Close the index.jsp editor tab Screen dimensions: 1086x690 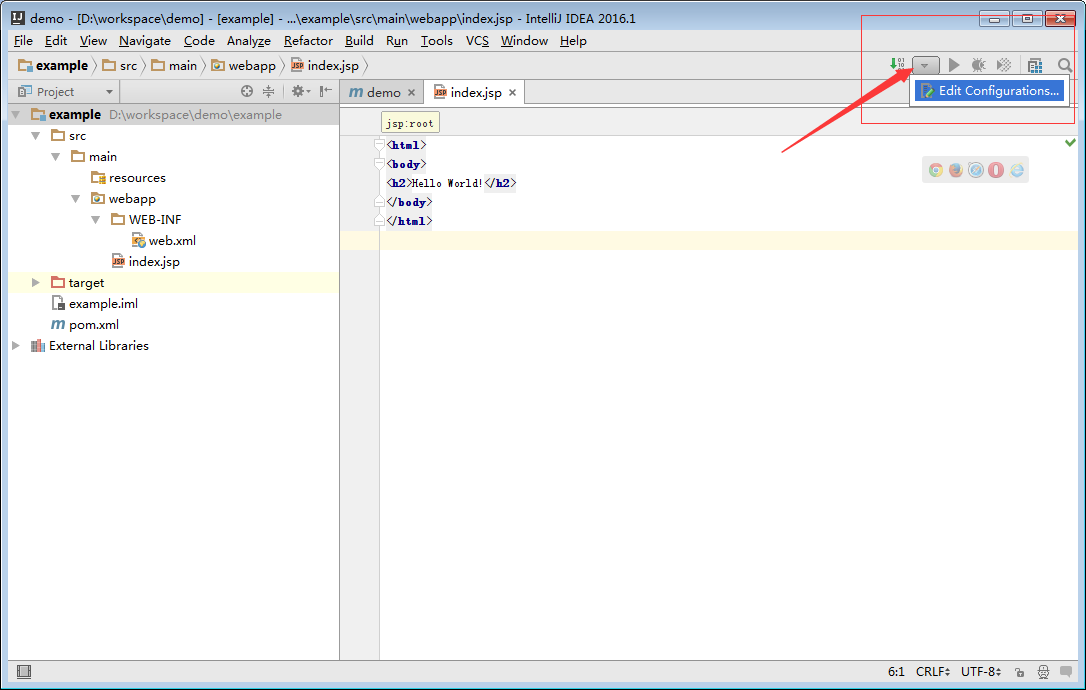(513, 92)
